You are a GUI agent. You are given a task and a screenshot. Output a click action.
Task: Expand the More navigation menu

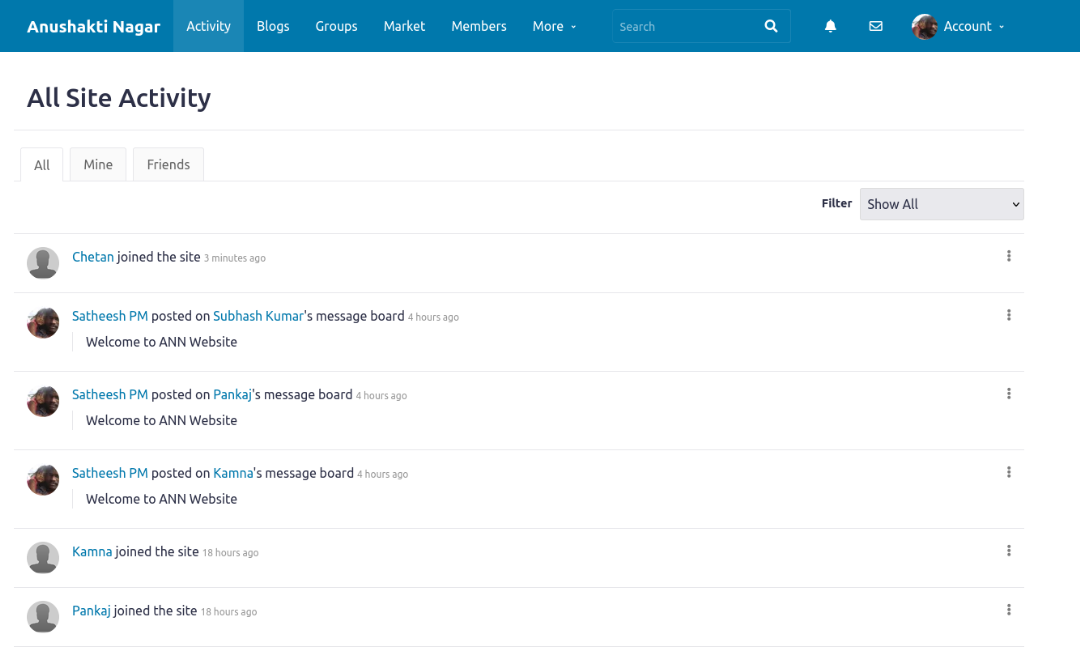(554, 26)
